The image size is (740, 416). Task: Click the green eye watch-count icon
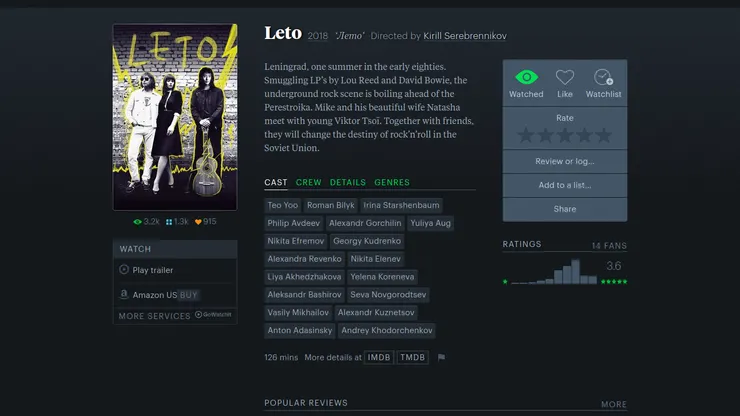pos(138,221)
